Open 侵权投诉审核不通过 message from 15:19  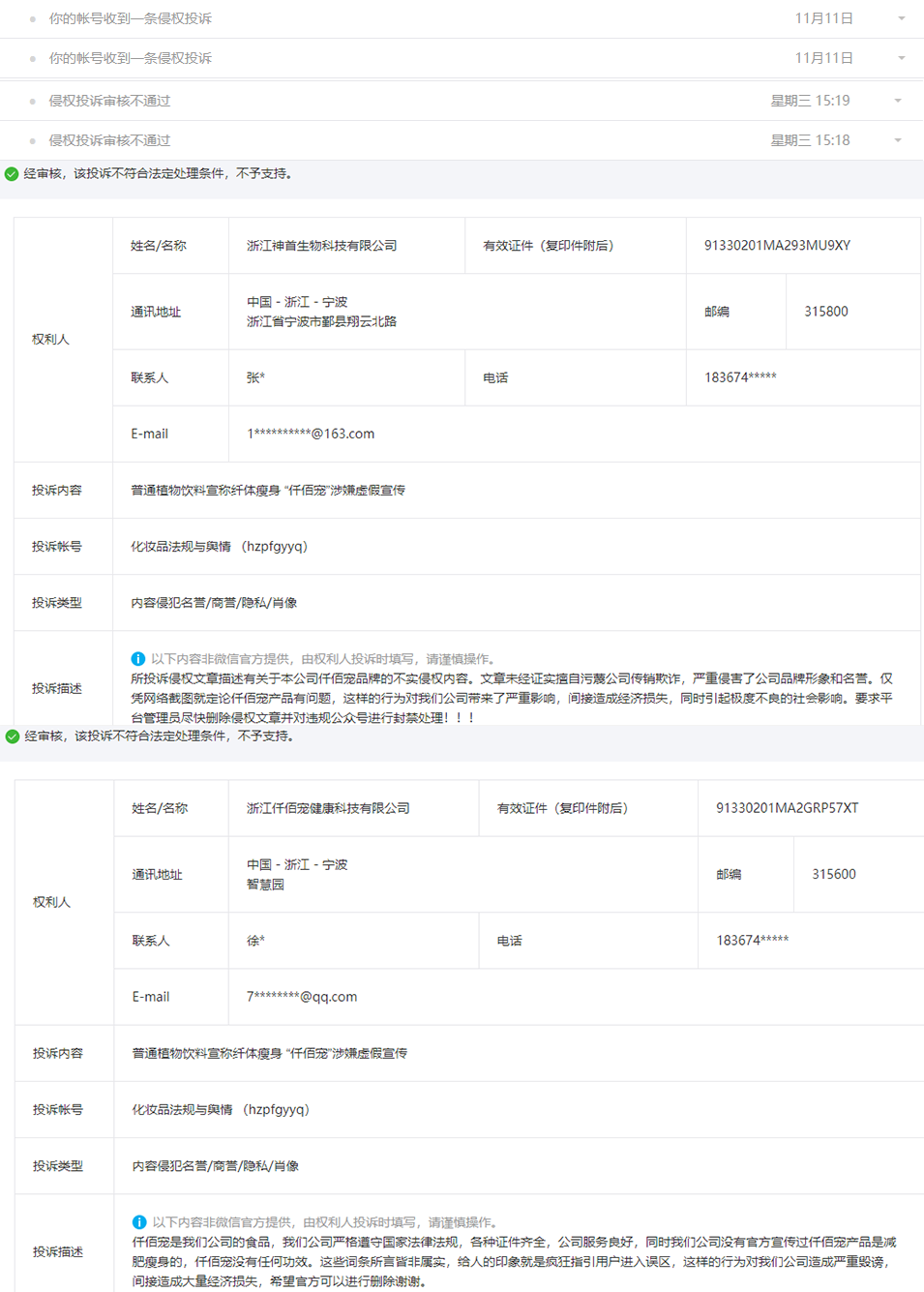point(109,101)
